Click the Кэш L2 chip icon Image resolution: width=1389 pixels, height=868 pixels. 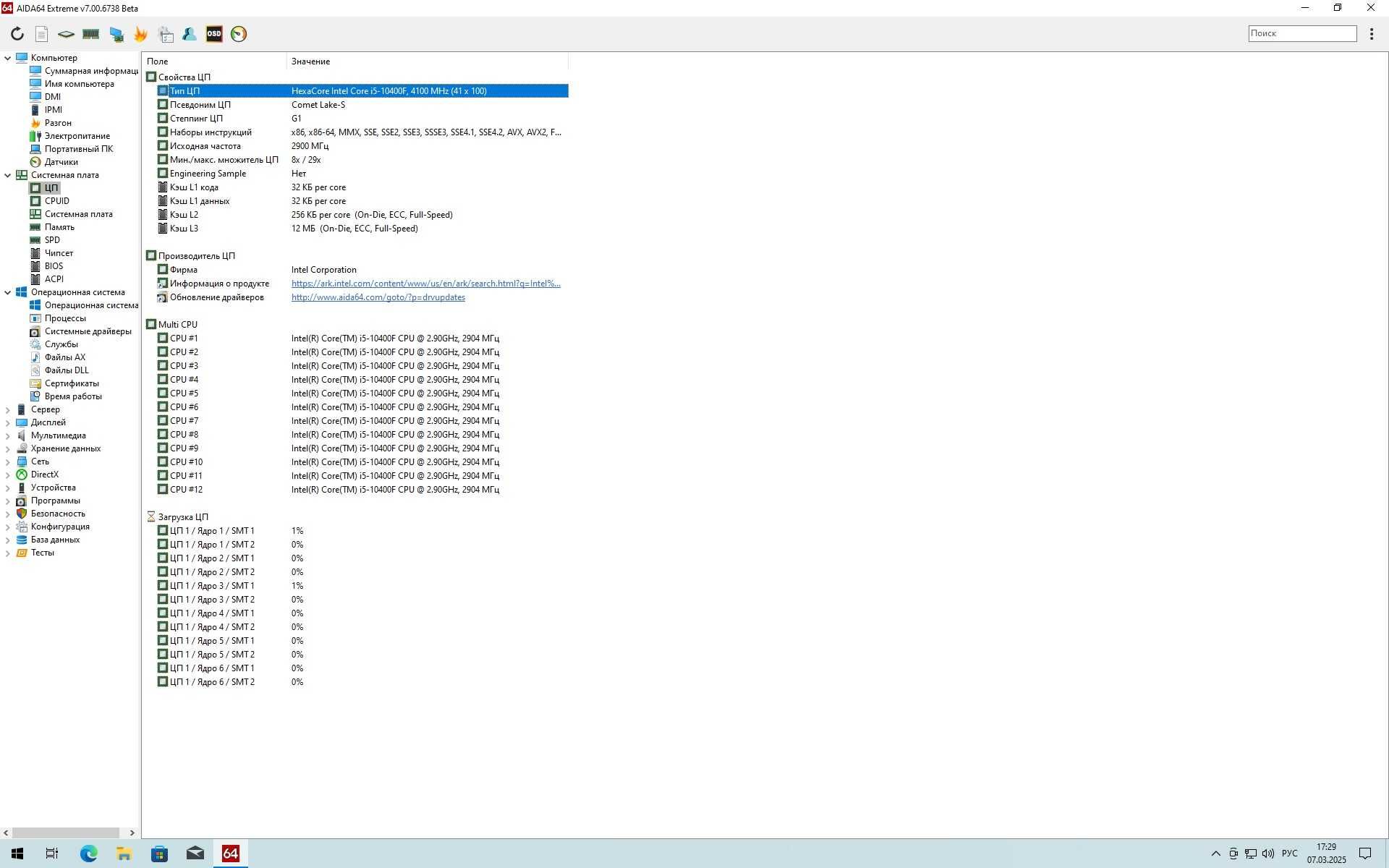[163, 215]
